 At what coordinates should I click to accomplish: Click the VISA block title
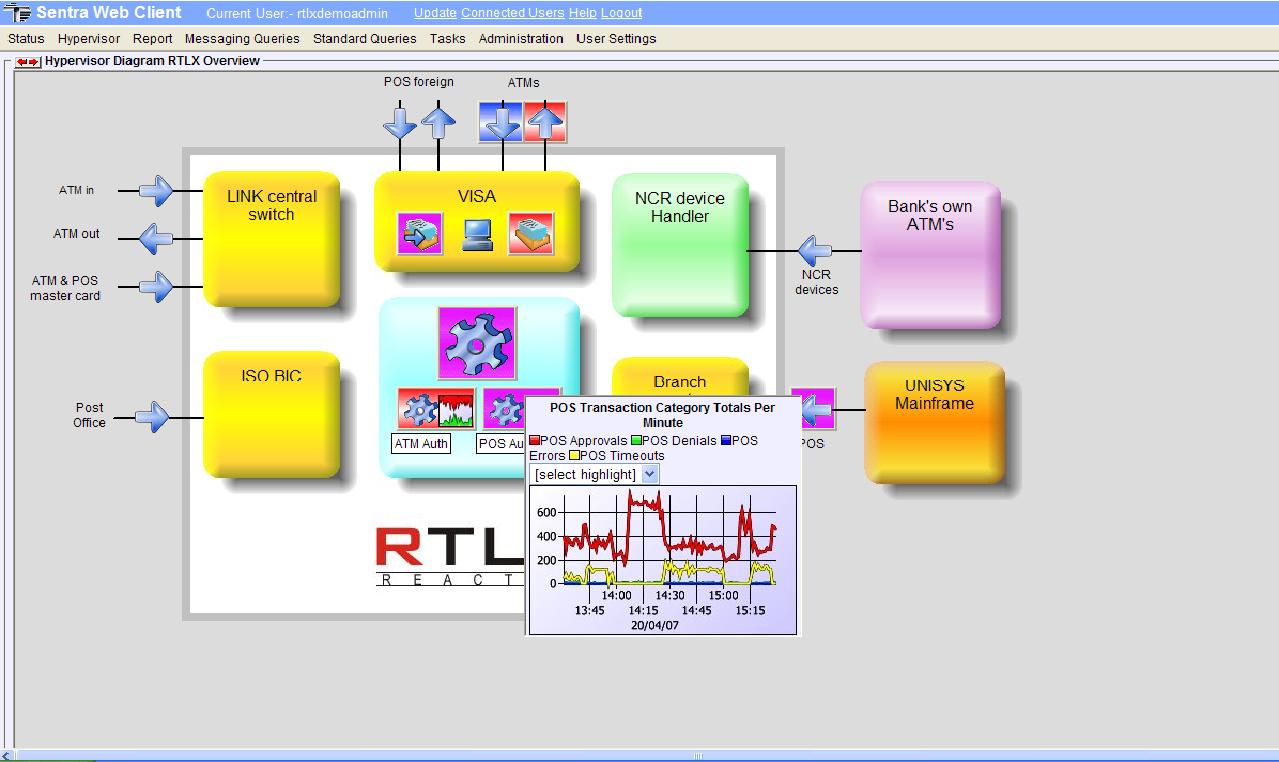point(477,196)
